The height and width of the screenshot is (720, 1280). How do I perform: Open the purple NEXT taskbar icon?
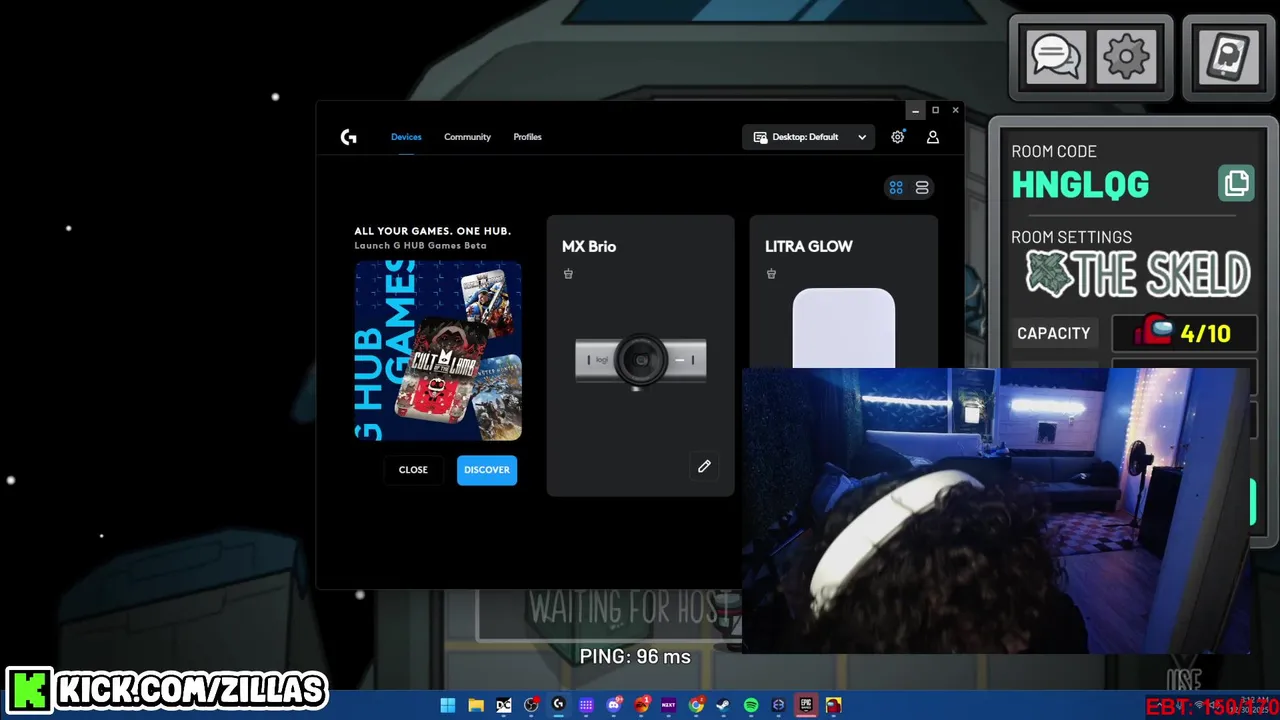click(668, 705)
